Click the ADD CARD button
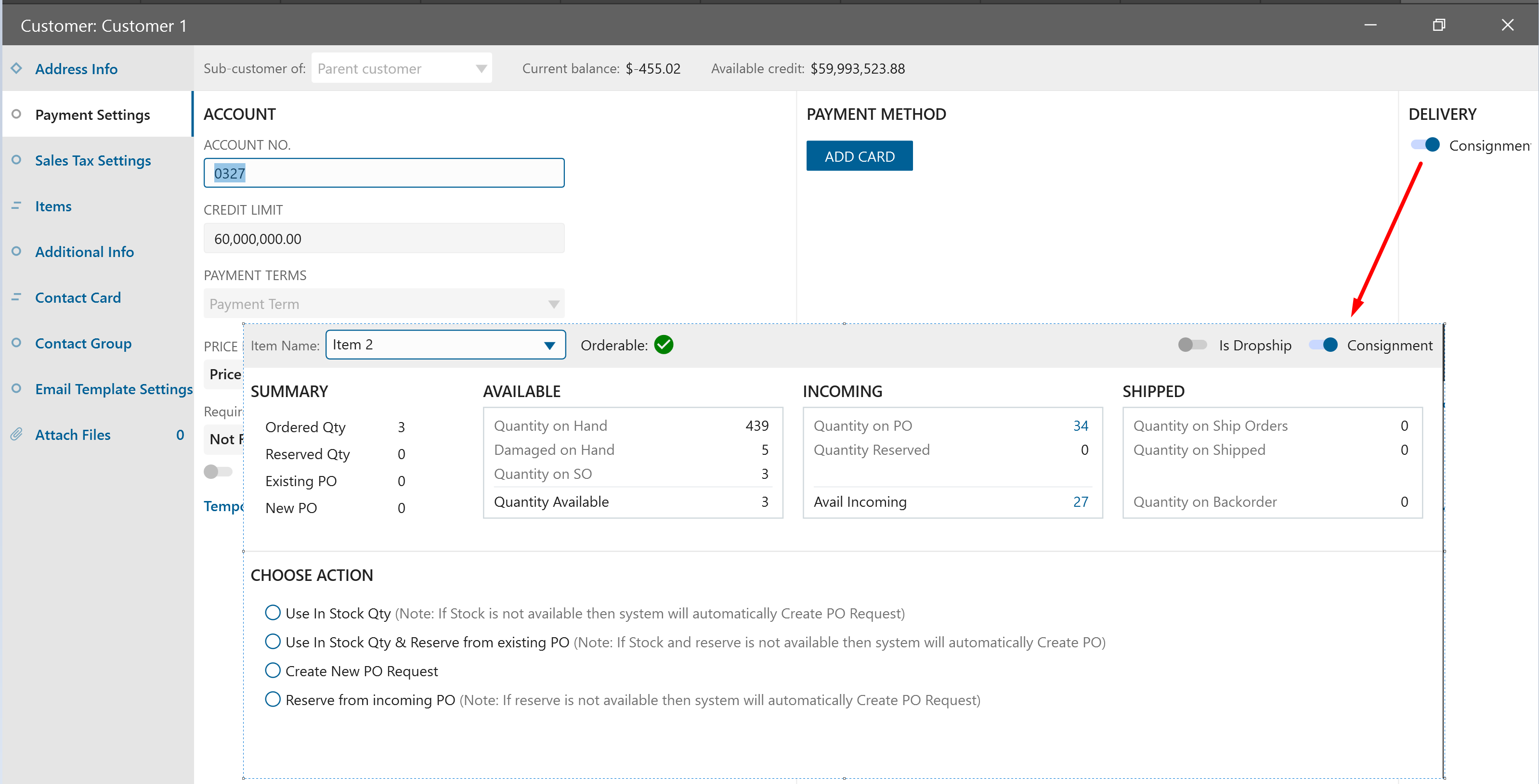 (x=859, y=156)
